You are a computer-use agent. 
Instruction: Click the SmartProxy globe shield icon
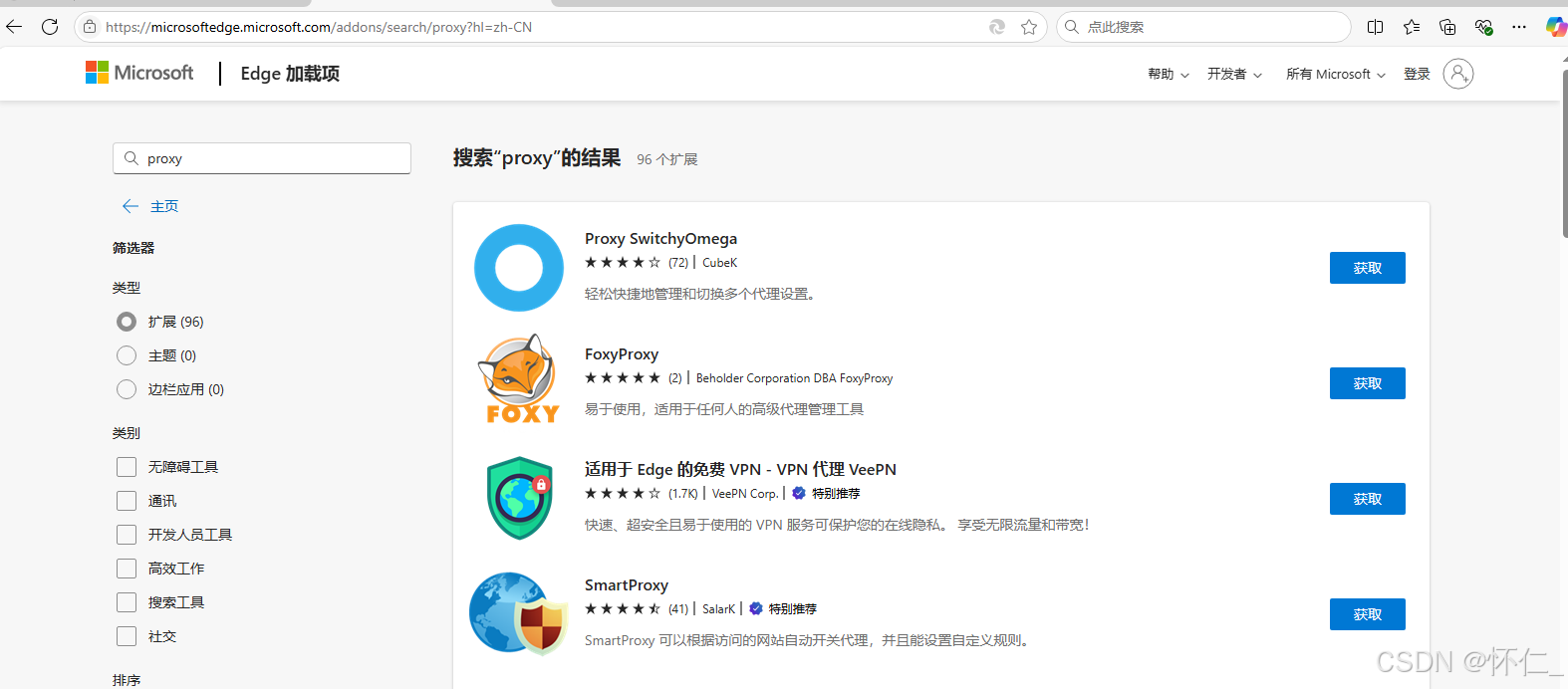tap(518, 613)
